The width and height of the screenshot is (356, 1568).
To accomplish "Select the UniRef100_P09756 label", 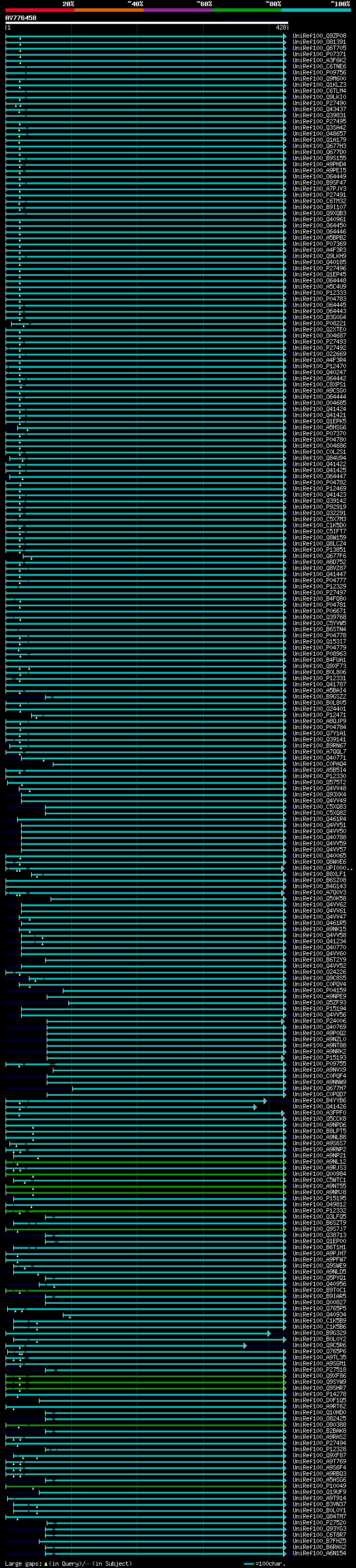I will (319, 72).
